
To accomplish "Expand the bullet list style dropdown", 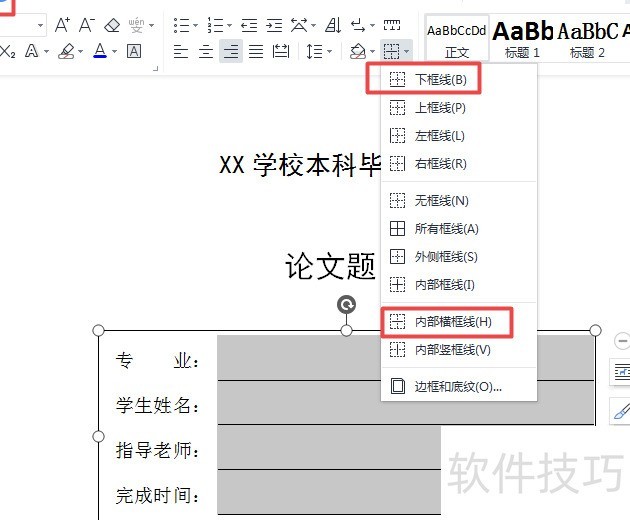I will pyautogui.click(x=196, y=26).
